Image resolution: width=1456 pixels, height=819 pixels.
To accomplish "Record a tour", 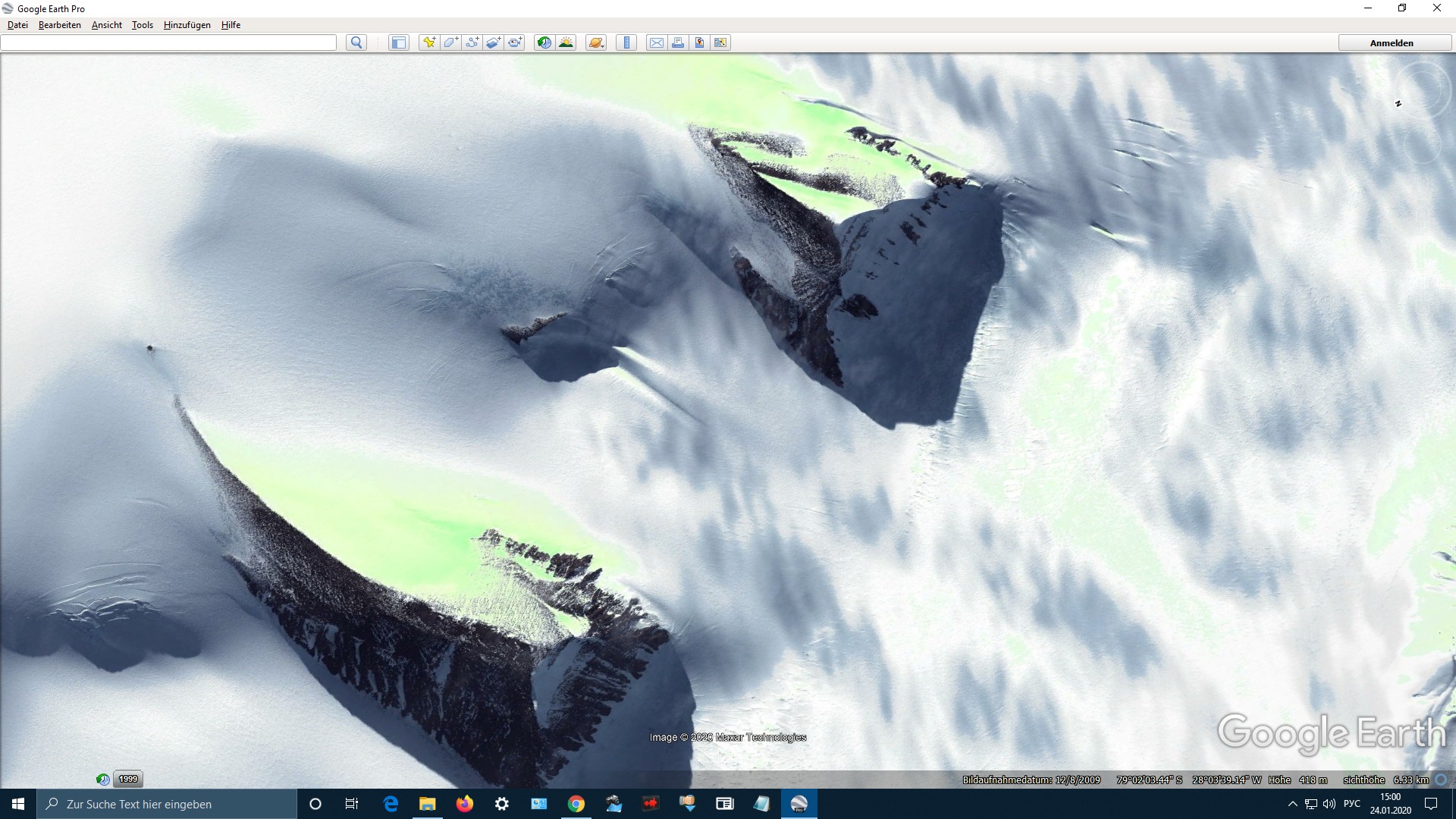I will click(515, 42).
